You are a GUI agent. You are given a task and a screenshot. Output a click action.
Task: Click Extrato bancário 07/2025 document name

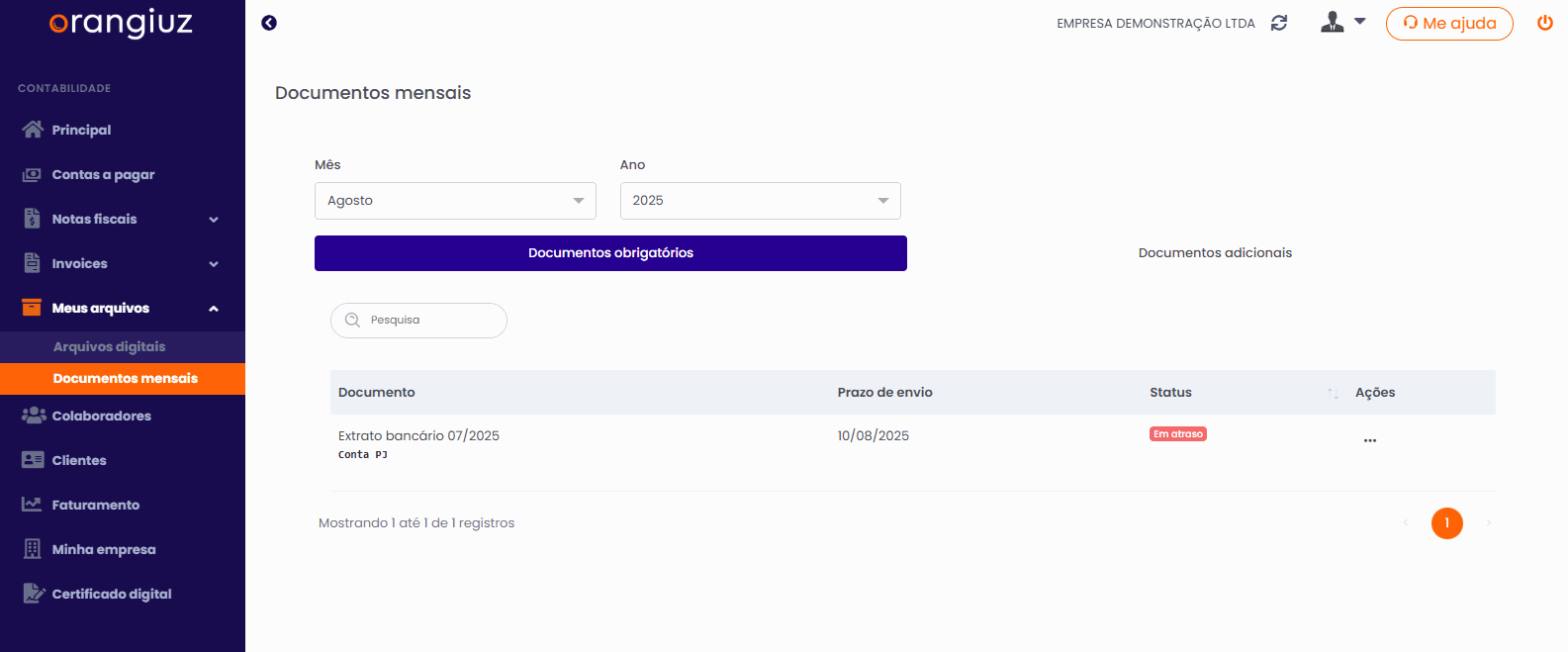tap(418, 436)
